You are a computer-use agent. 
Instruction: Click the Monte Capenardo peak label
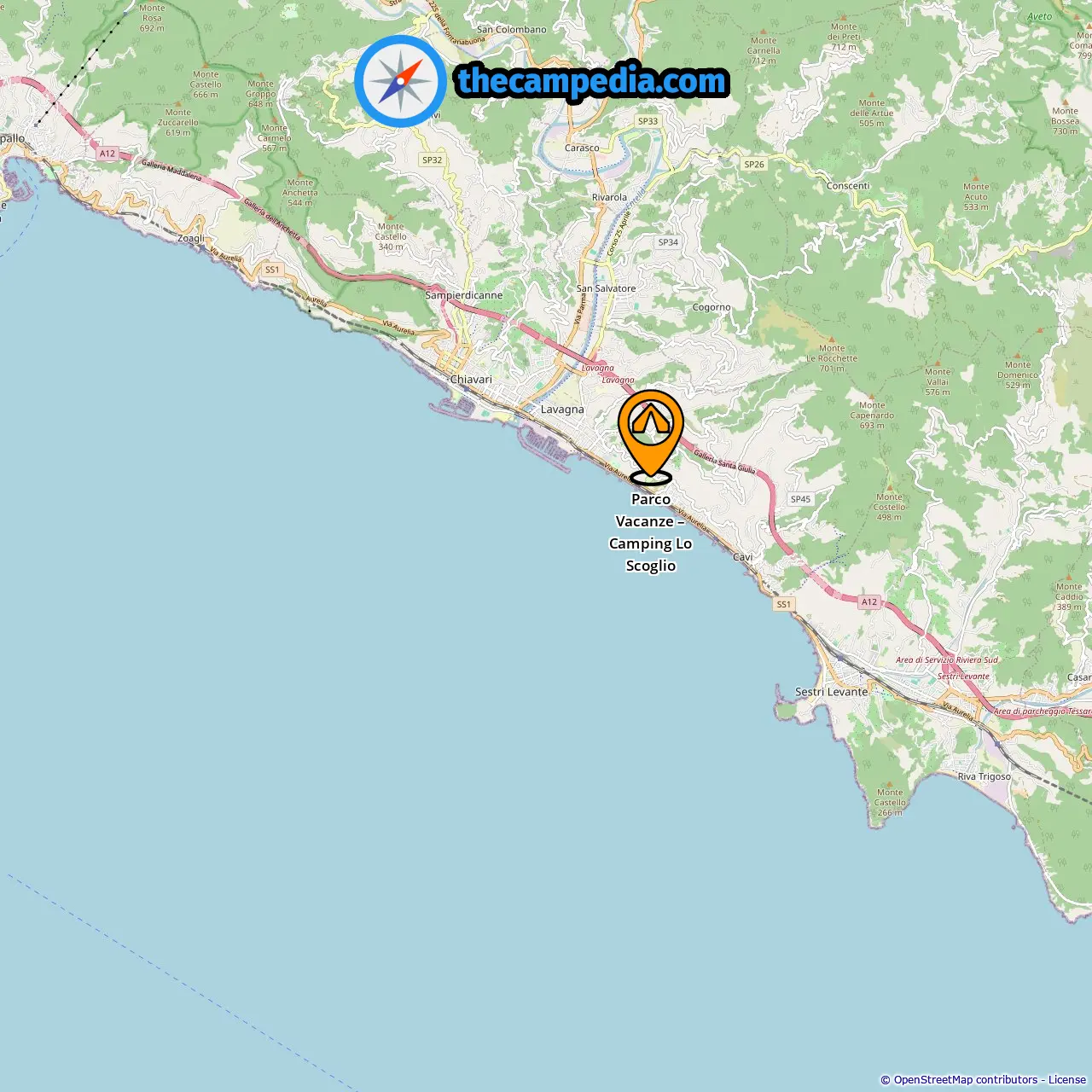[872, 415]
